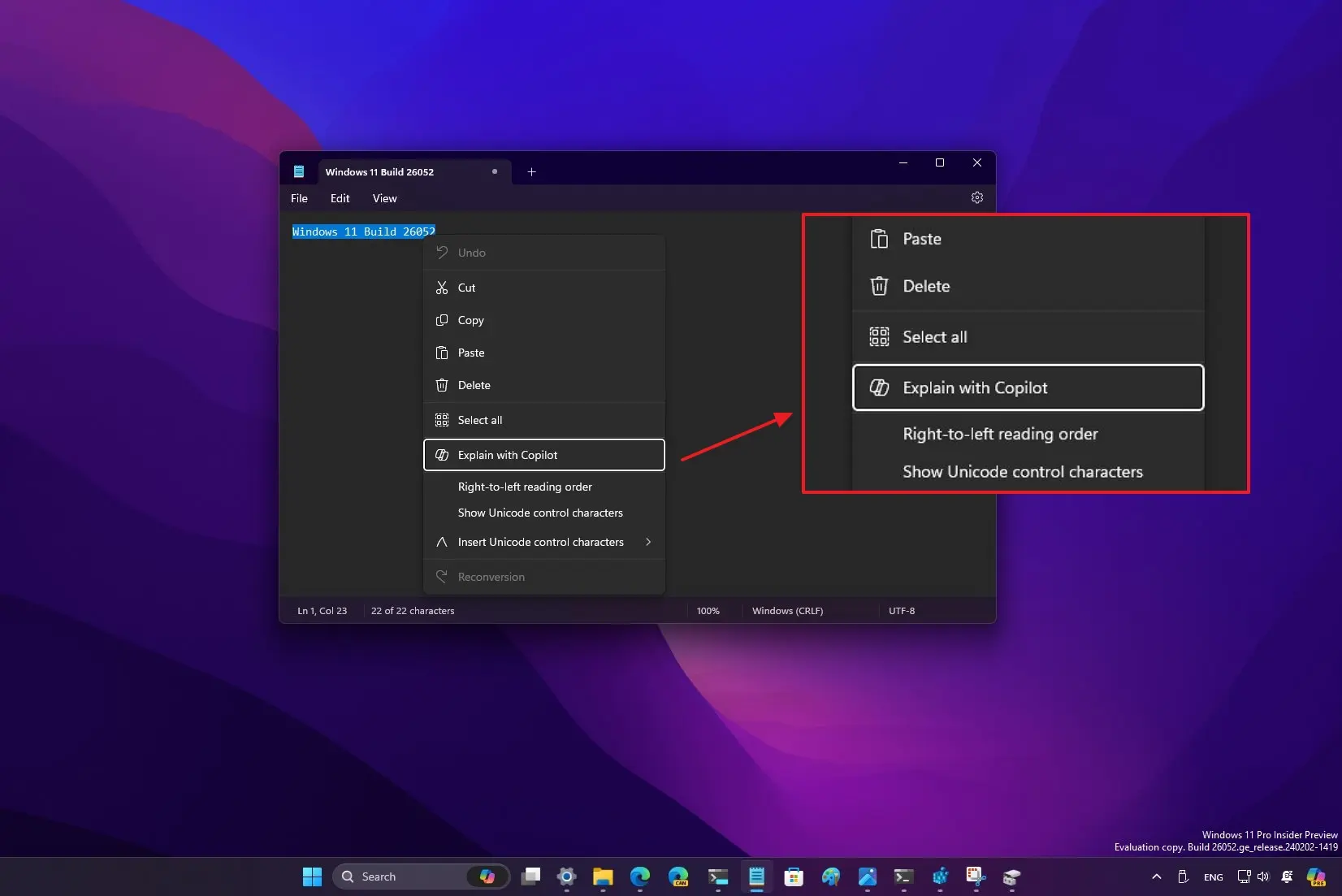Toggle Right-to-left reading order
Screen dimensions: 1342x896
(525, 487)
